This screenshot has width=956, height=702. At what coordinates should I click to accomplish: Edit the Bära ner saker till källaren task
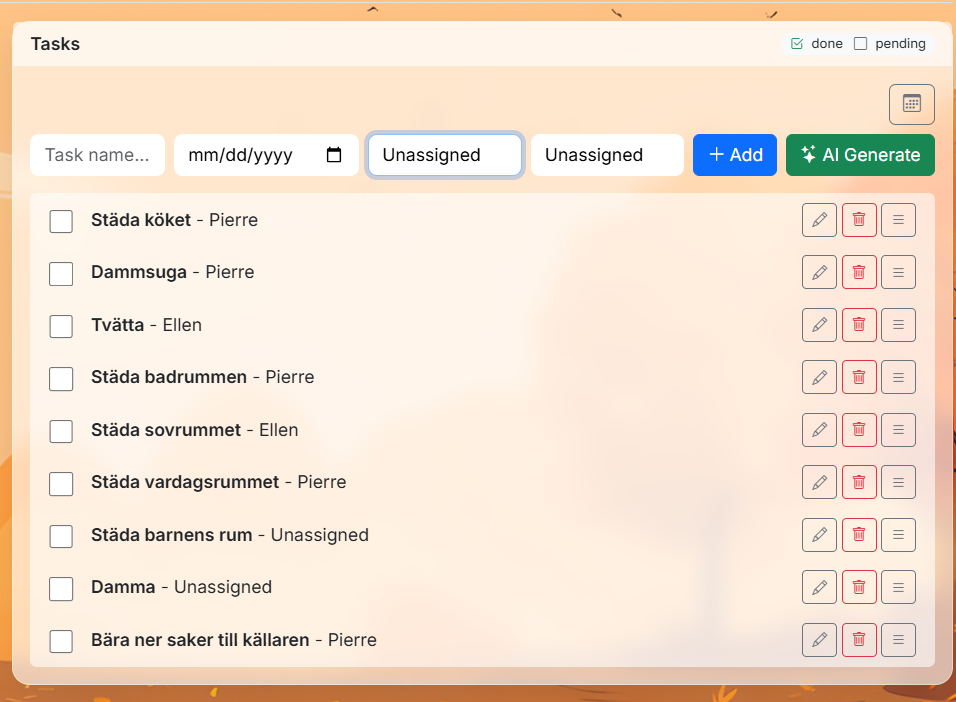(819, 640)
